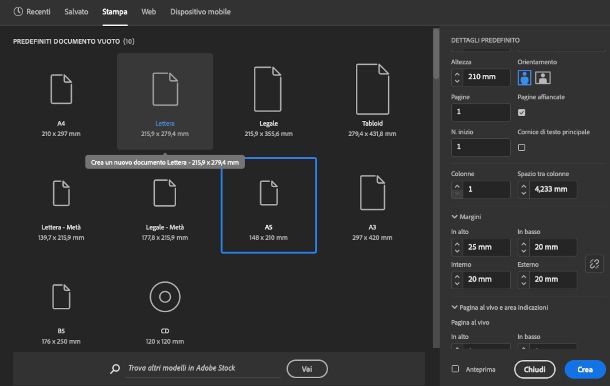The height and width of the screenshot is (386, 610).
Task: Click the In alto 25 mm field
Action: tap(486, 247)
